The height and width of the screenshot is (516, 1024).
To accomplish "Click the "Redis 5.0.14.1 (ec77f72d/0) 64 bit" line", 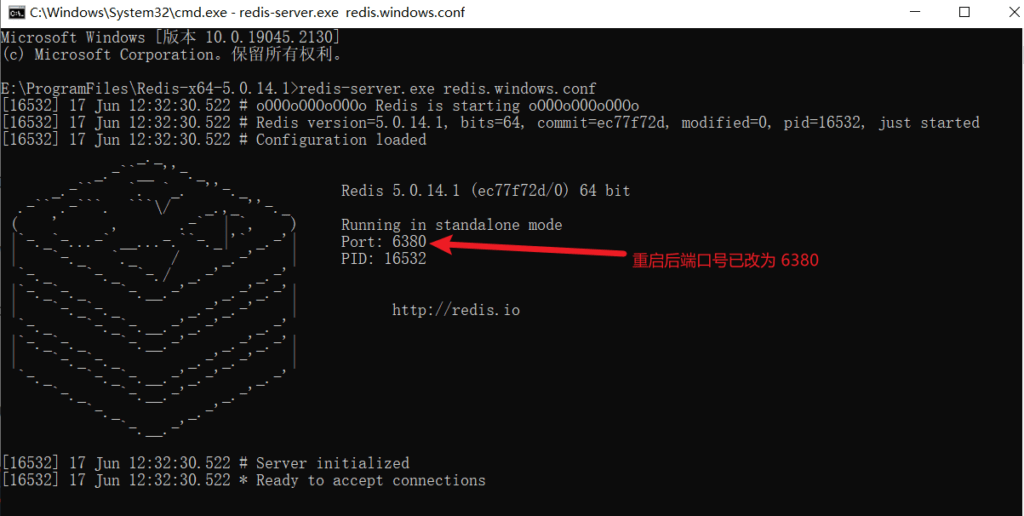I will (x=485, y=190).
